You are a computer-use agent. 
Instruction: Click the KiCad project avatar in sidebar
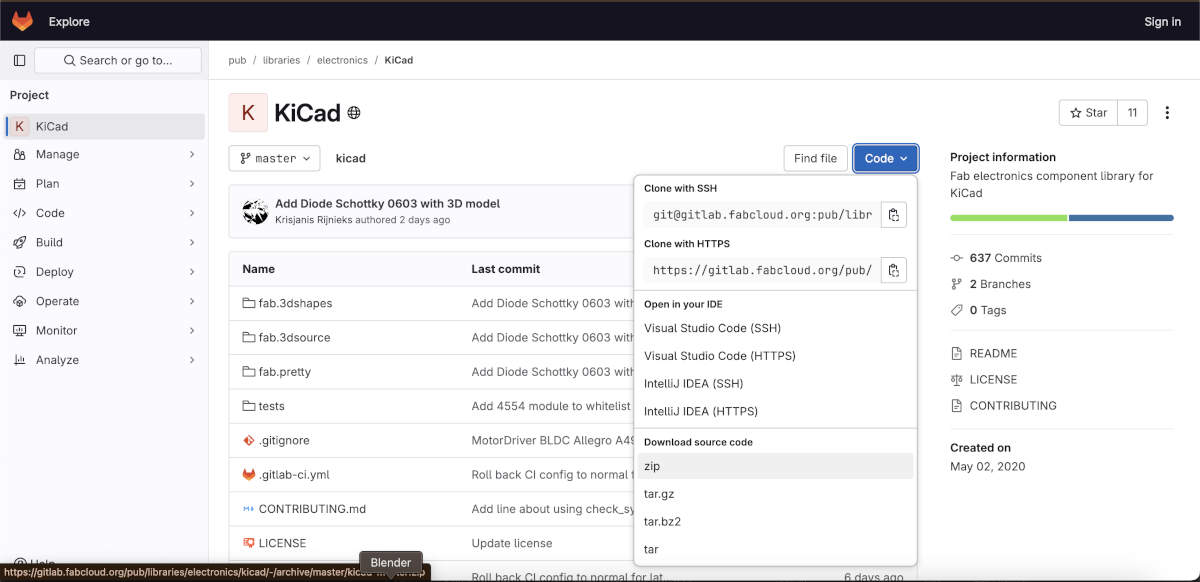click(x=19, y=126)
